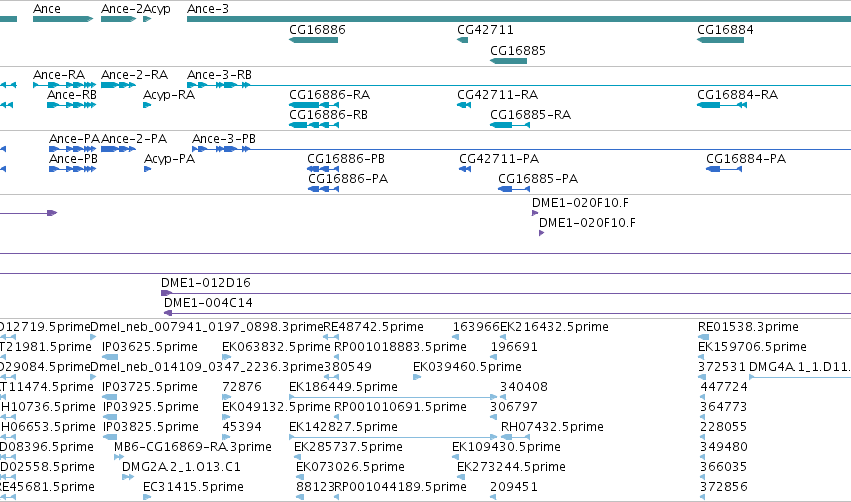Viewport: 851px width, 502px height.
Task: Open the Dmel_neb_007941_0197_0898.3prime label
Action: coord(207,327)
